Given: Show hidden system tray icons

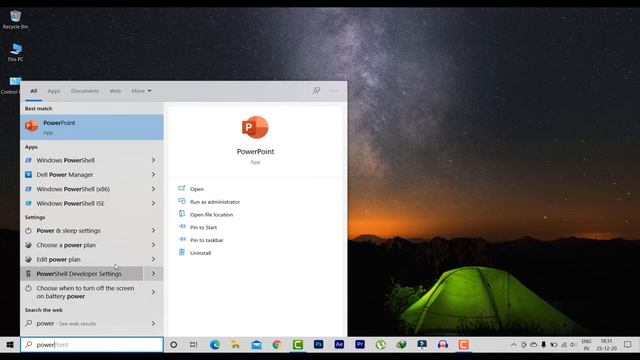Looking at the screenshot, I should pos(513,345).
